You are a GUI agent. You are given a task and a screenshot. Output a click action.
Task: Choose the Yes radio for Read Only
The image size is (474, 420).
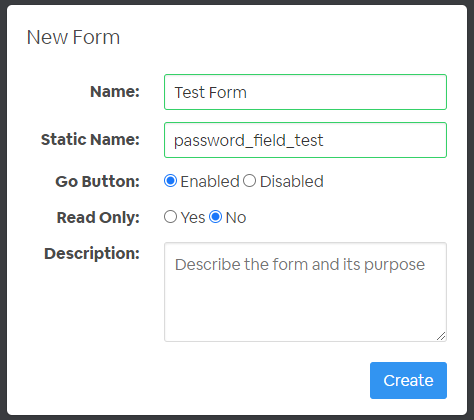(x=170, y=217)
